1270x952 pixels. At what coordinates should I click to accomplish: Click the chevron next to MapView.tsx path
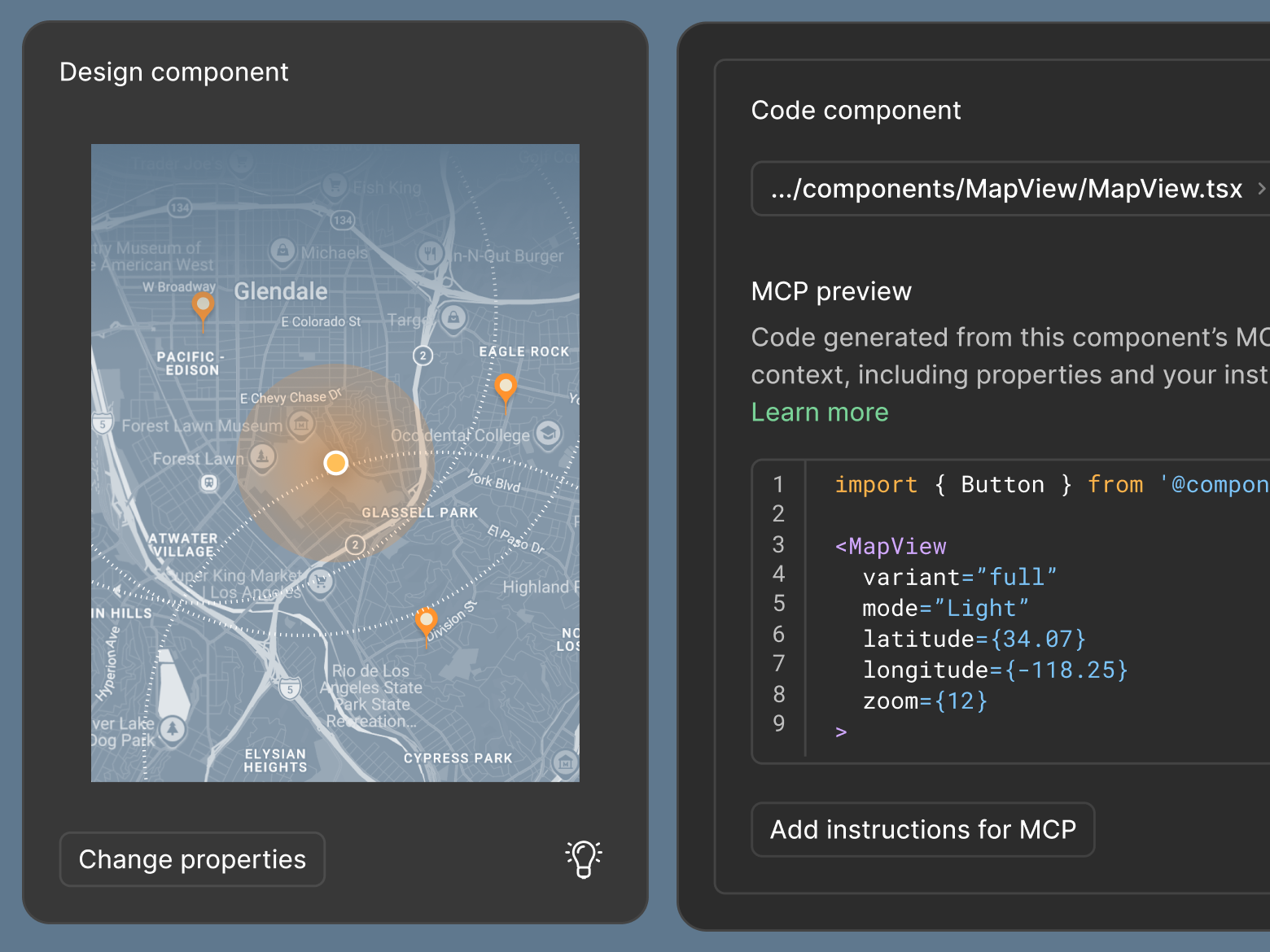(1261, 189)
